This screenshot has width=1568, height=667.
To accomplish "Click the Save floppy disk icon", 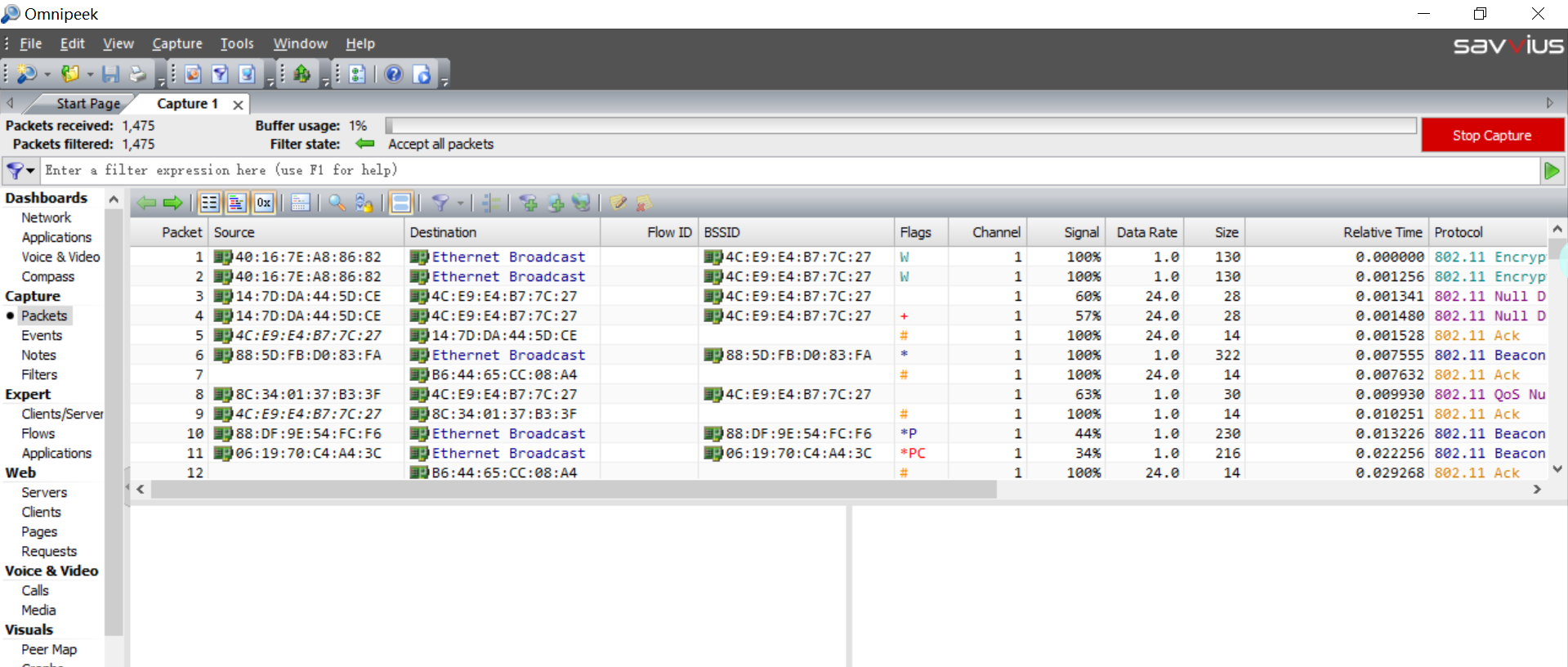I will [x=110, y=74].
